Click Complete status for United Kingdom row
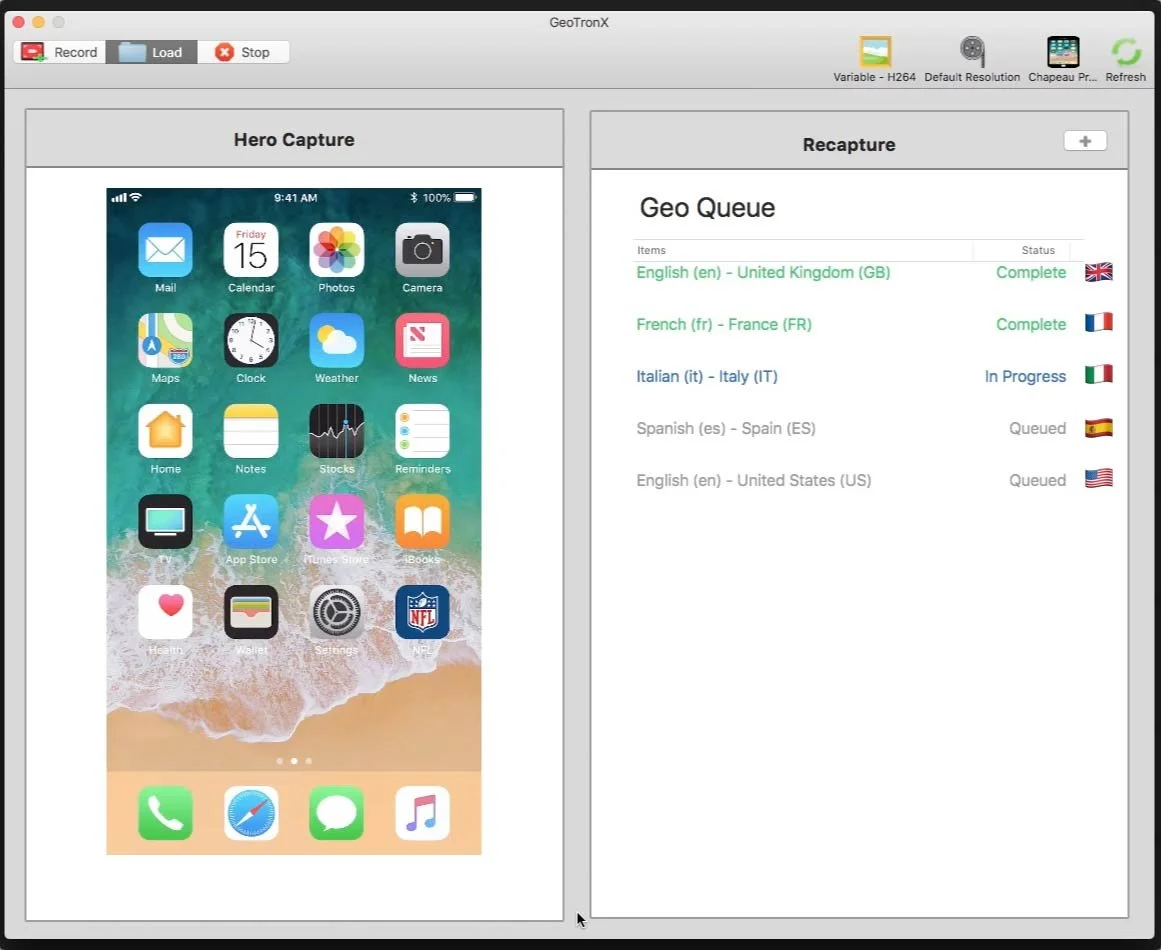This screenshot has height=950, width=1161. click(1031, 272)
